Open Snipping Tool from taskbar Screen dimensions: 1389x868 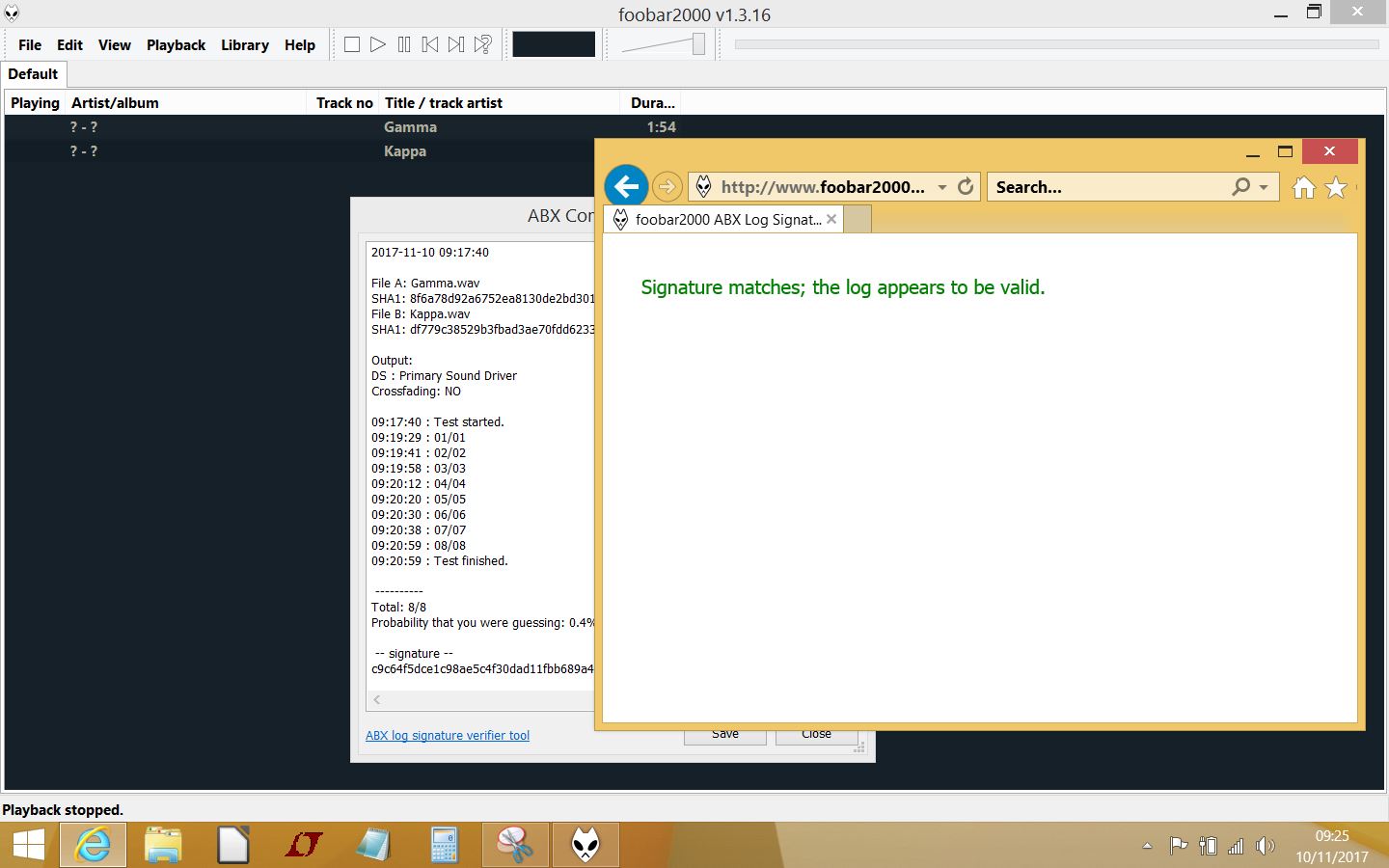[x=515, y=846]
